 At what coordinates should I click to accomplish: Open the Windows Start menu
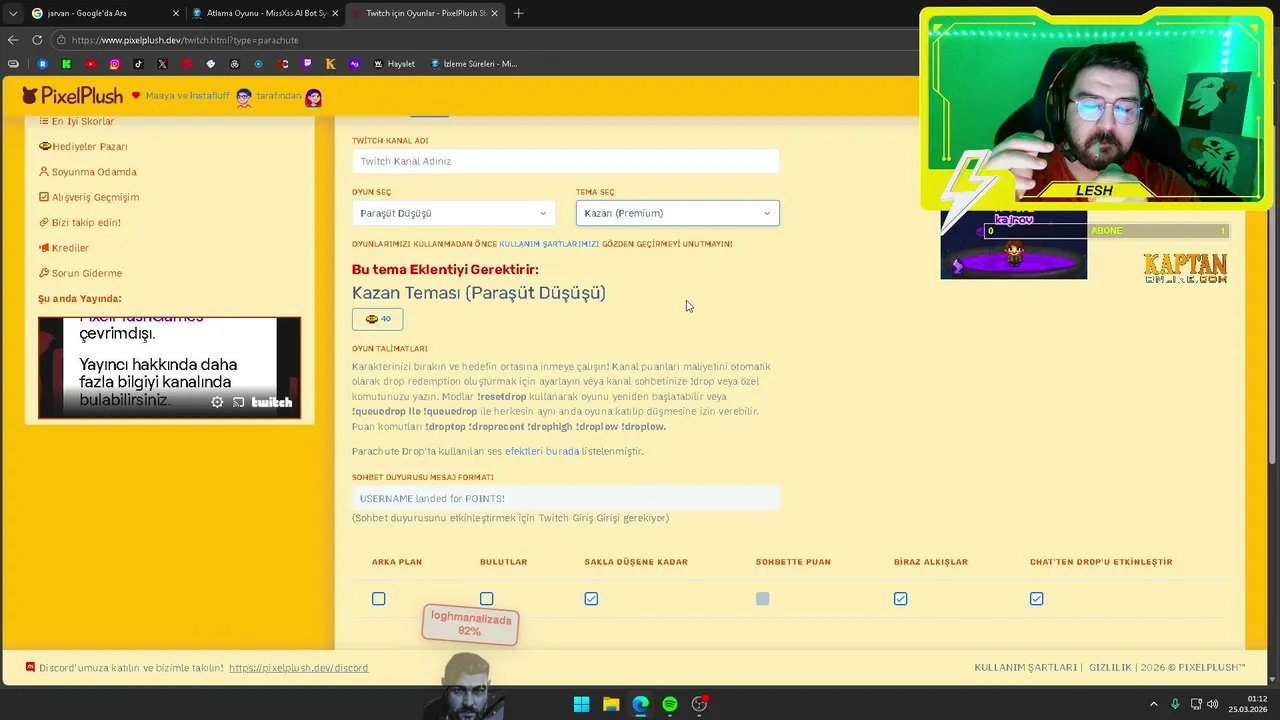click(581, 704)
